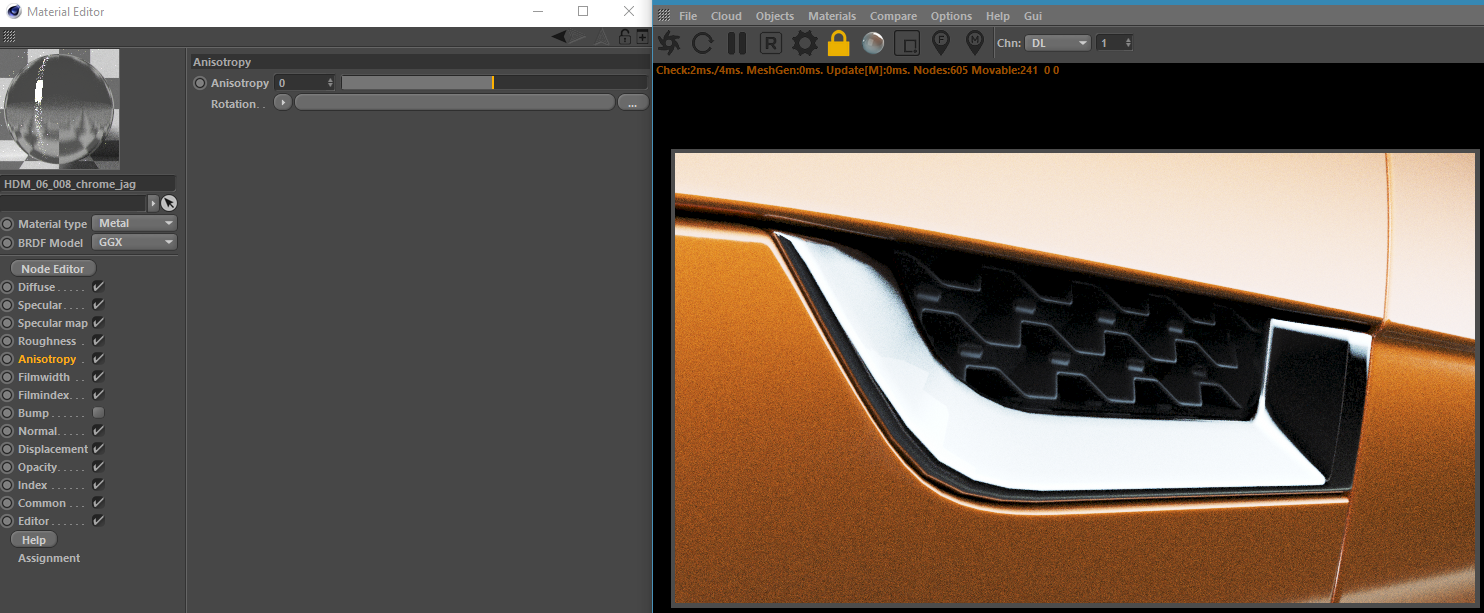This screenshot has width=1484, height=613.
Task: Click the Anisotropy slider bar
Action: point(494,83)
